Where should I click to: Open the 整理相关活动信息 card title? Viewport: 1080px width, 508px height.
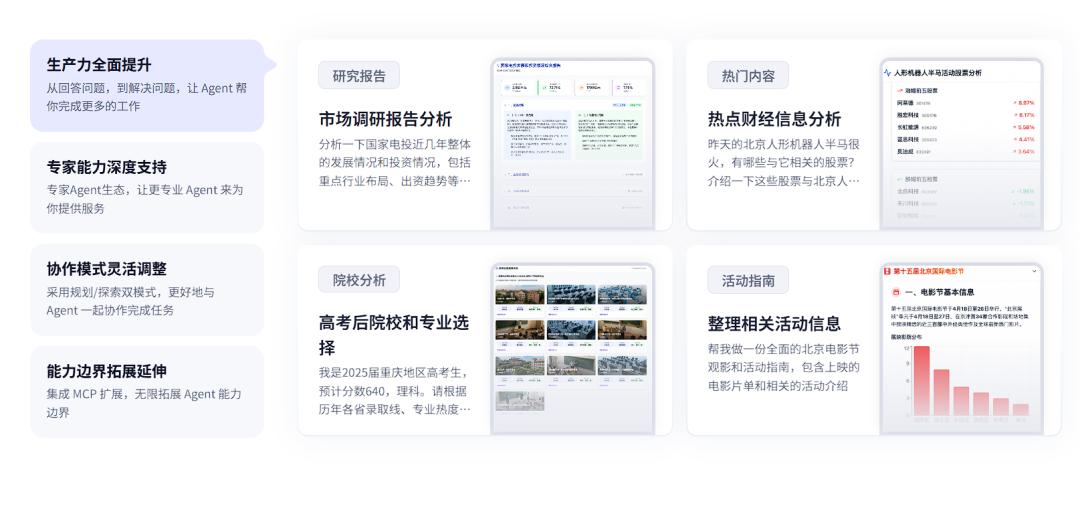pyautogui.click(x=774, y=324)
